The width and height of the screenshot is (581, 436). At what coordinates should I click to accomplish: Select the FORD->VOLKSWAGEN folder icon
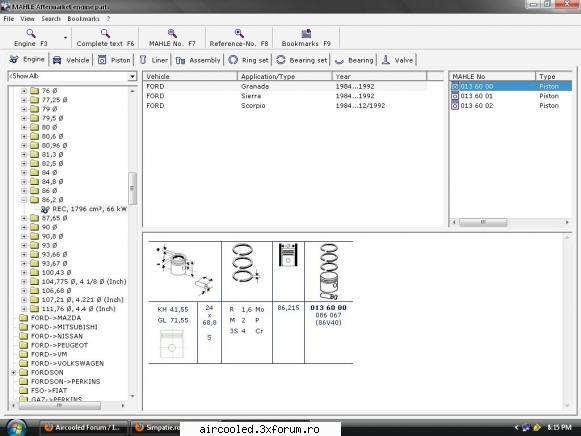[23, 363]
